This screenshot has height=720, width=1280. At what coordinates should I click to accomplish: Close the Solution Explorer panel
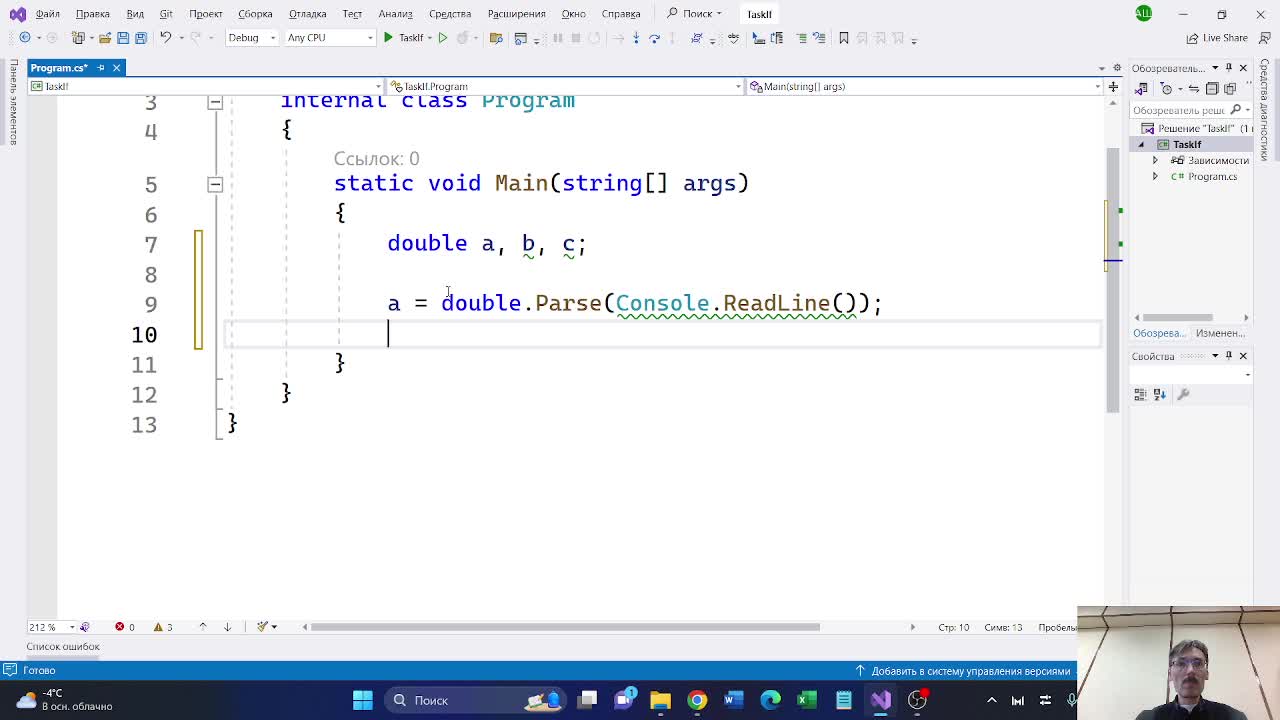click(x=1243, y=68)
